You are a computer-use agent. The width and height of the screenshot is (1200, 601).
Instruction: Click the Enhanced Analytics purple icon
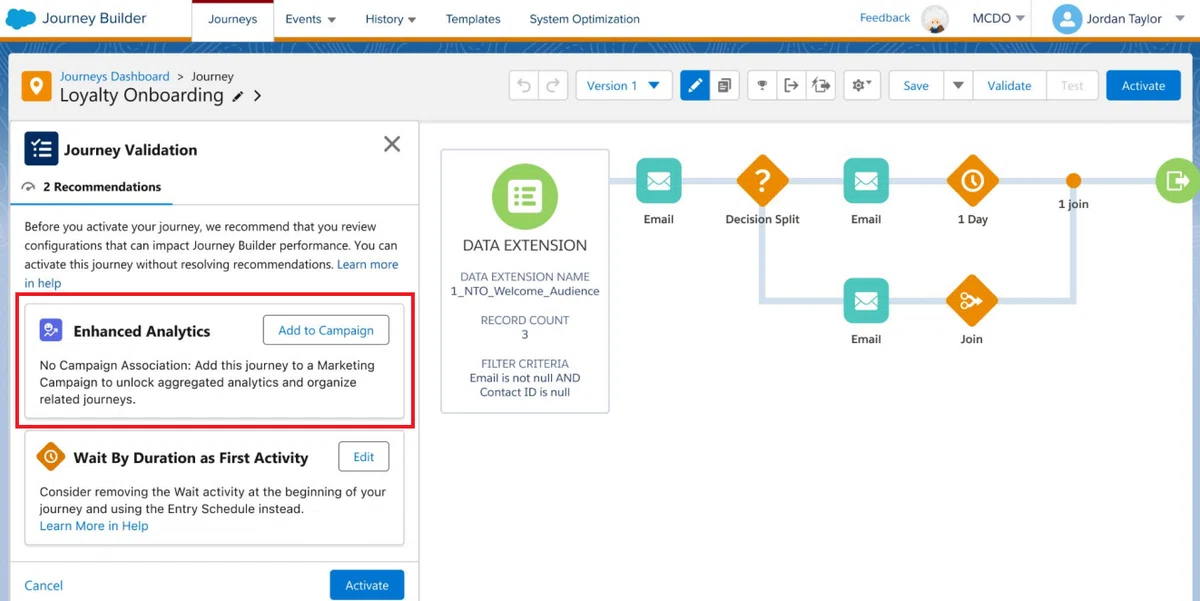pos(51,330)
